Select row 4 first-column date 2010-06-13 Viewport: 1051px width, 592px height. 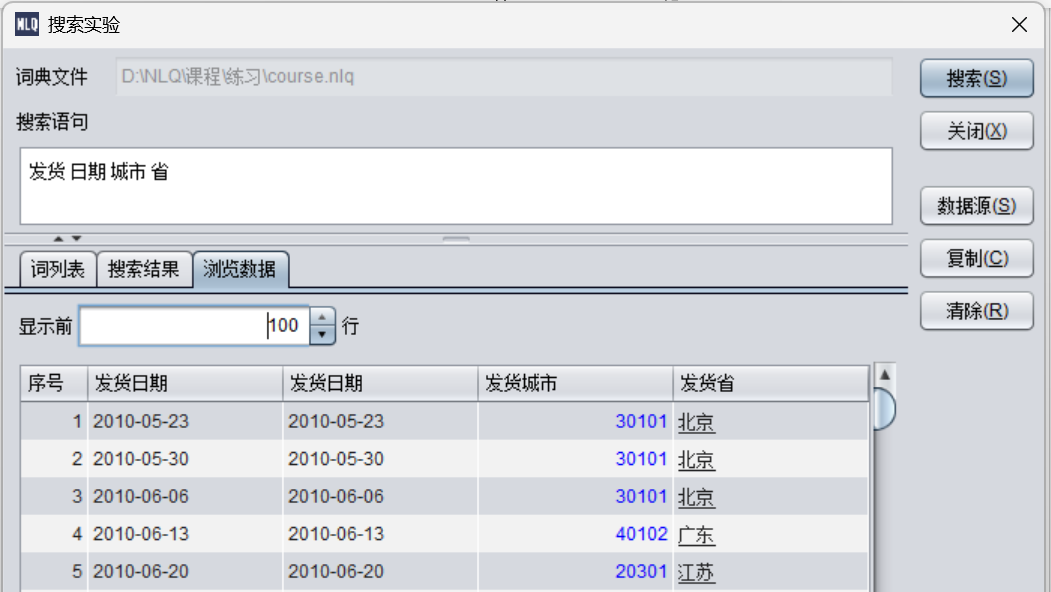click(x=141, y=534)
